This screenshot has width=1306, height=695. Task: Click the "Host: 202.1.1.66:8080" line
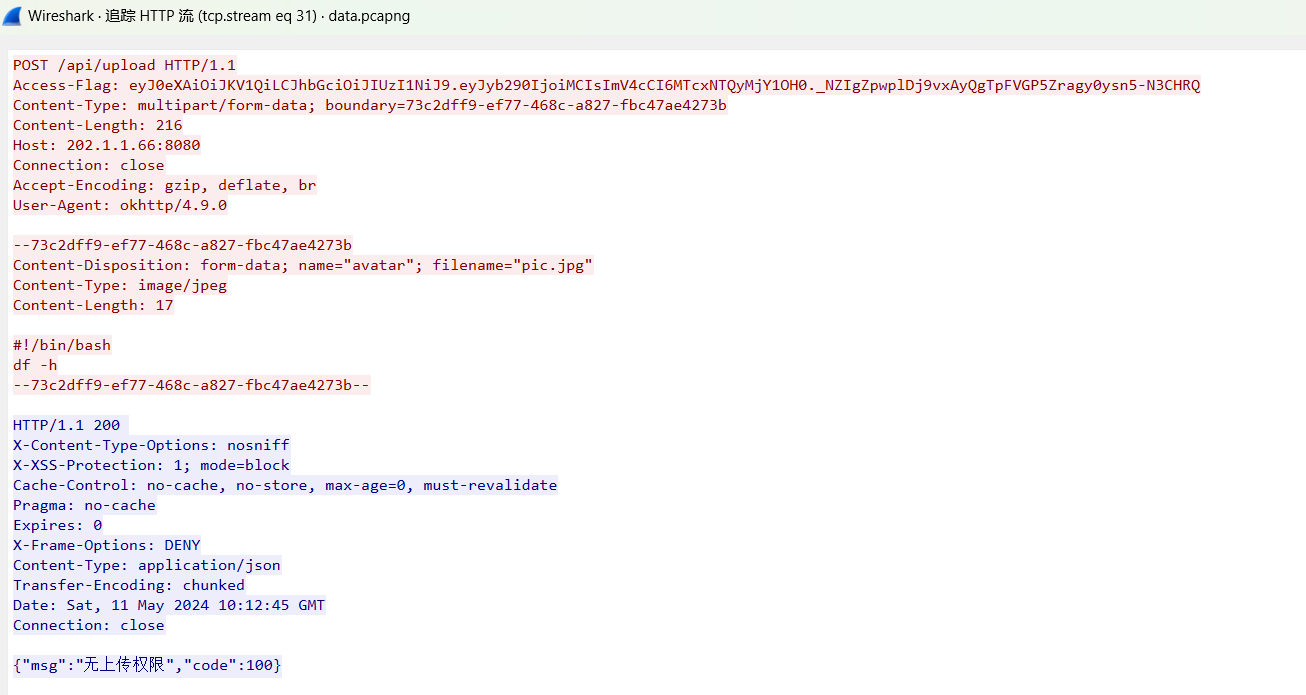(107, 145)
